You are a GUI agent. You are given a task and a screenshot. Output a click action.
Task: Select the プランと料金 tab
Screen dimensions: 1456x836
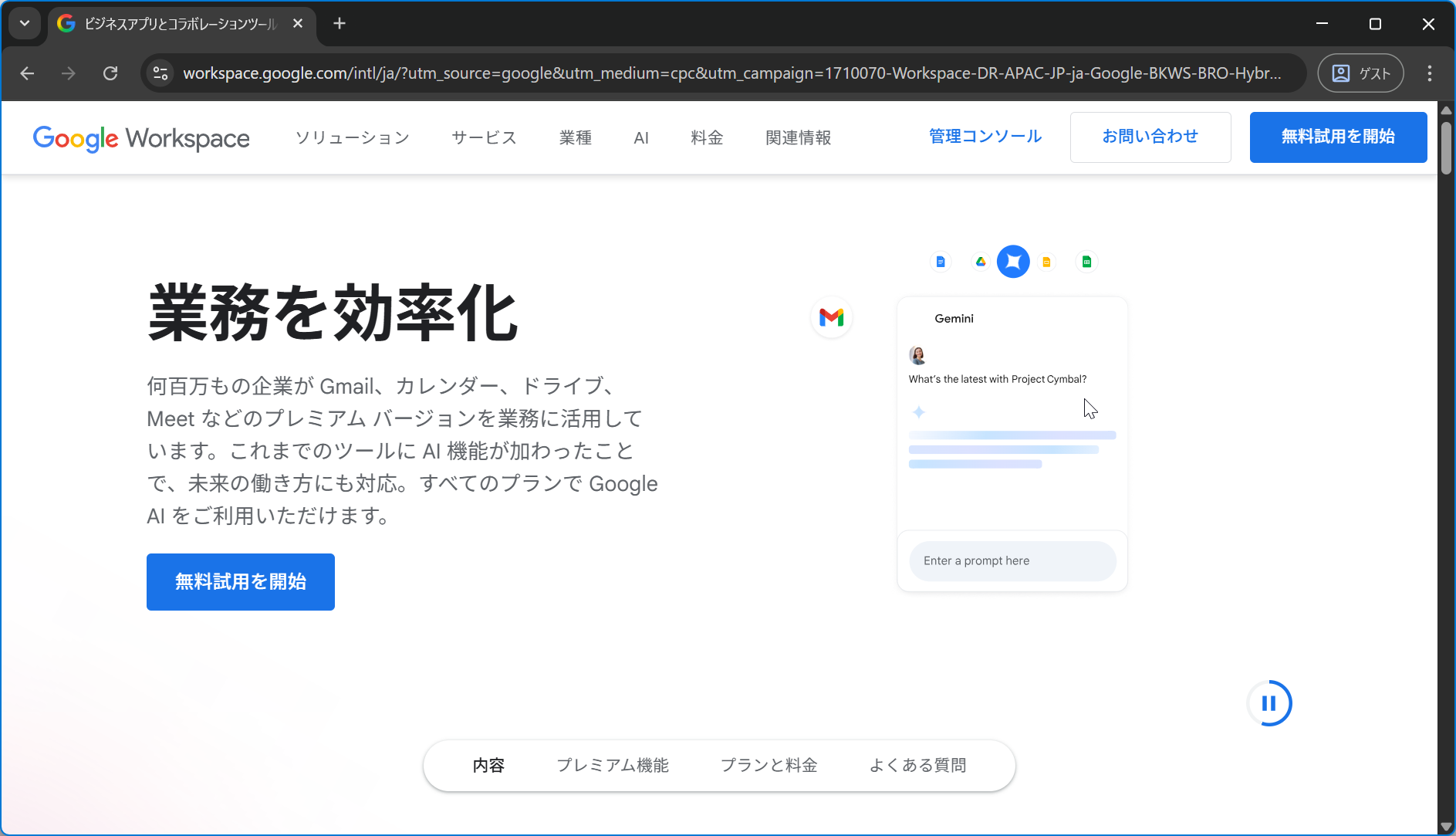(x=769, y=765)
